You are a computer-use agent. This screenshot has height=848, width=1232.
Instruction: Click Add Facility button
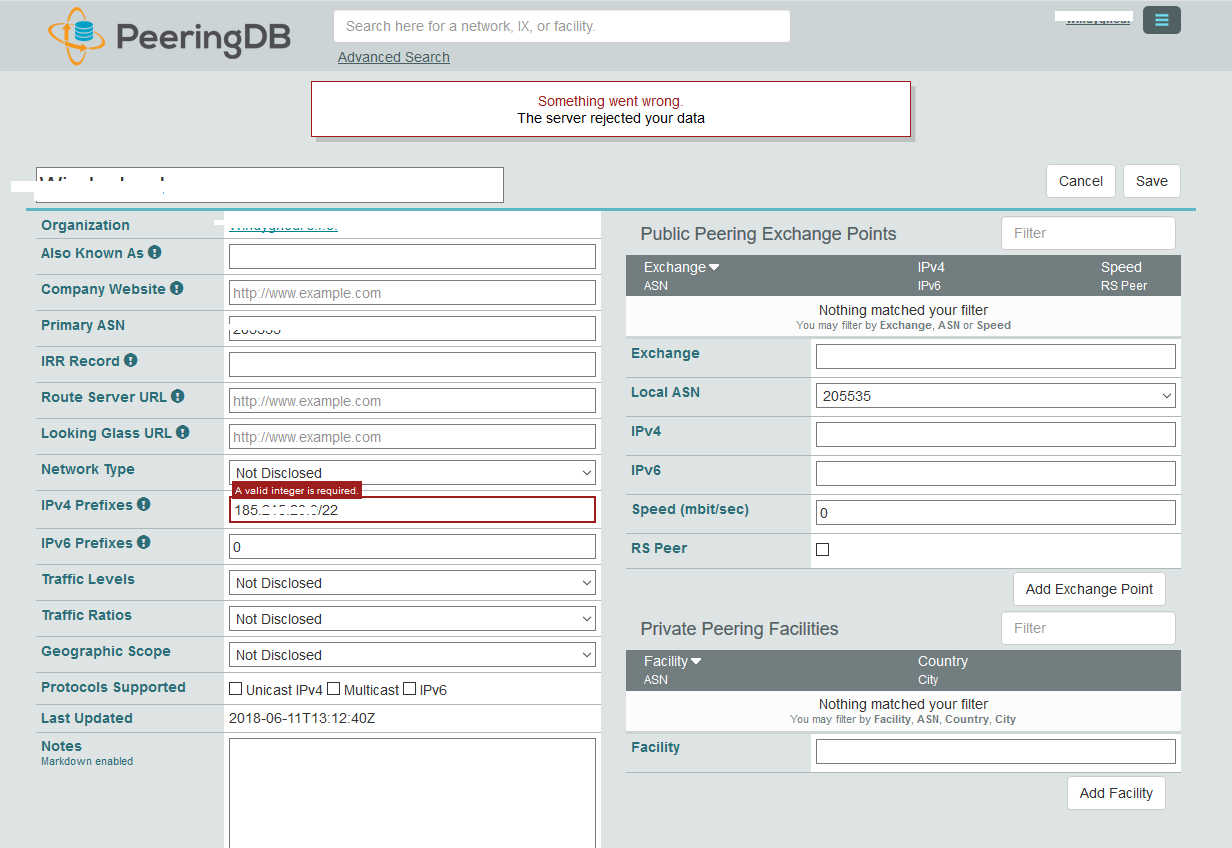[1116, 793]
